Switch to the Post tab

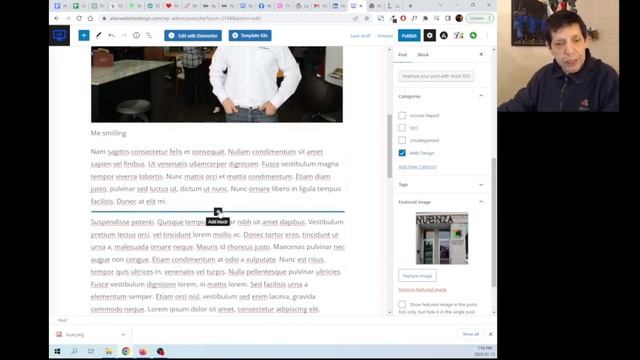tap(402, 55)
